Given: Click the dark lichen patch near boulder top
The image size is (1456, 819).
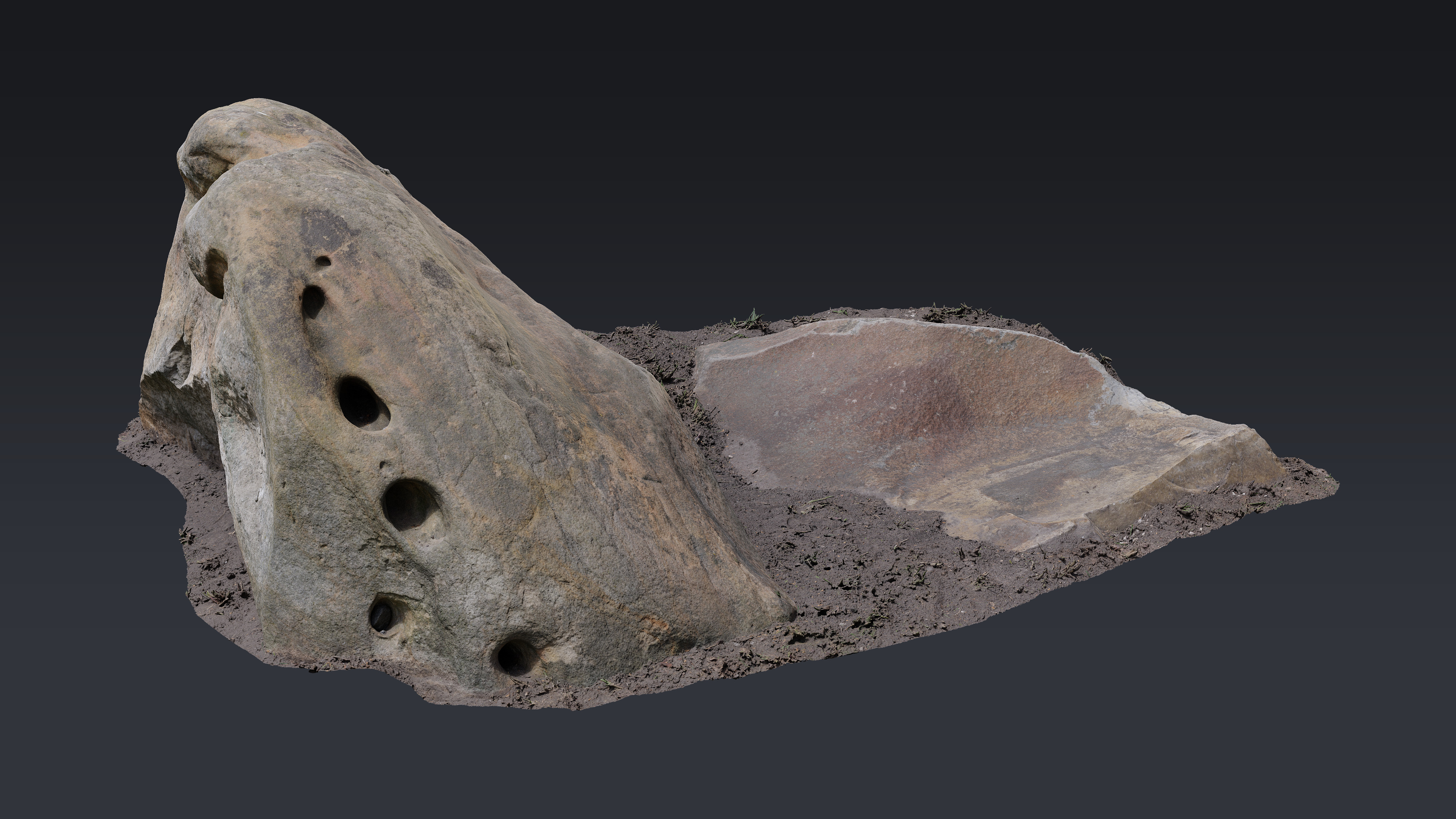Looking at the screenshot, I should pos(325,229).
